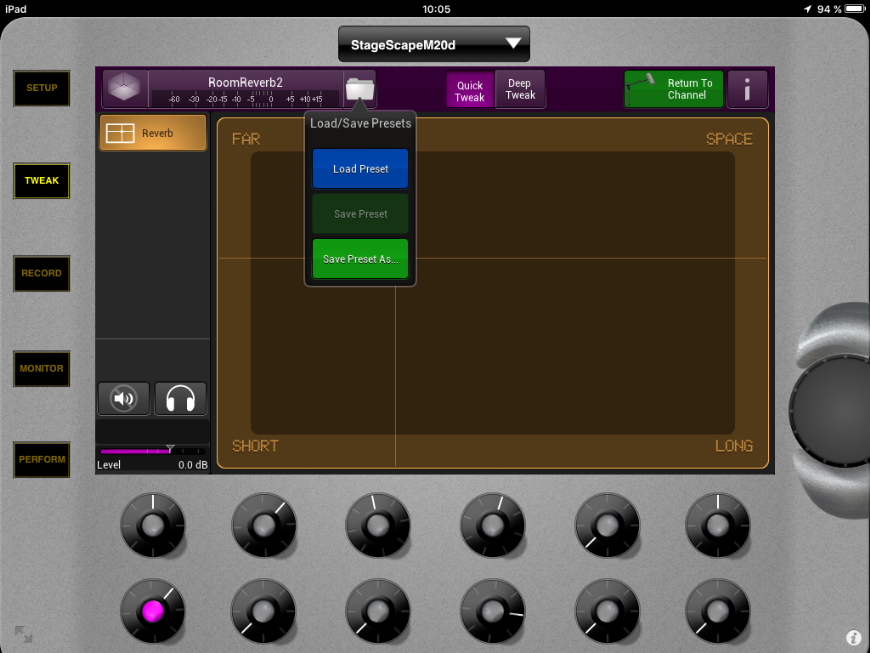The width and height of the screenshot is (870, 653).
Task: Open the SETUP mode tab
Action: (41, 88)
